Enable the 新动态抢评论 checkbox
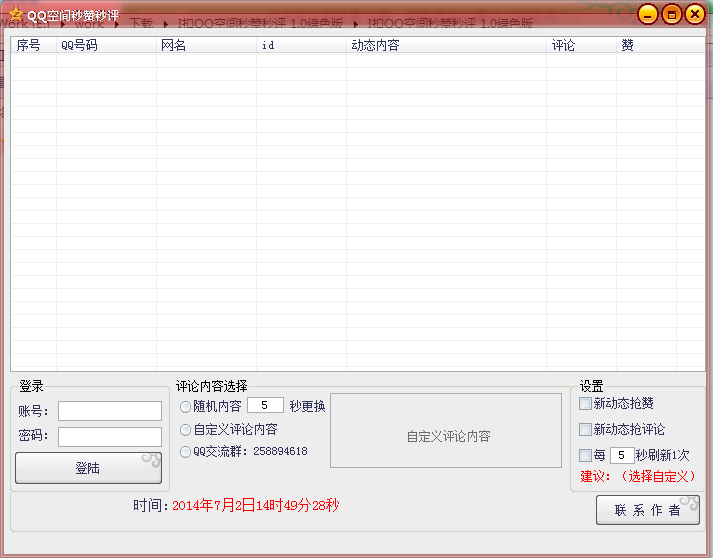 585,429
